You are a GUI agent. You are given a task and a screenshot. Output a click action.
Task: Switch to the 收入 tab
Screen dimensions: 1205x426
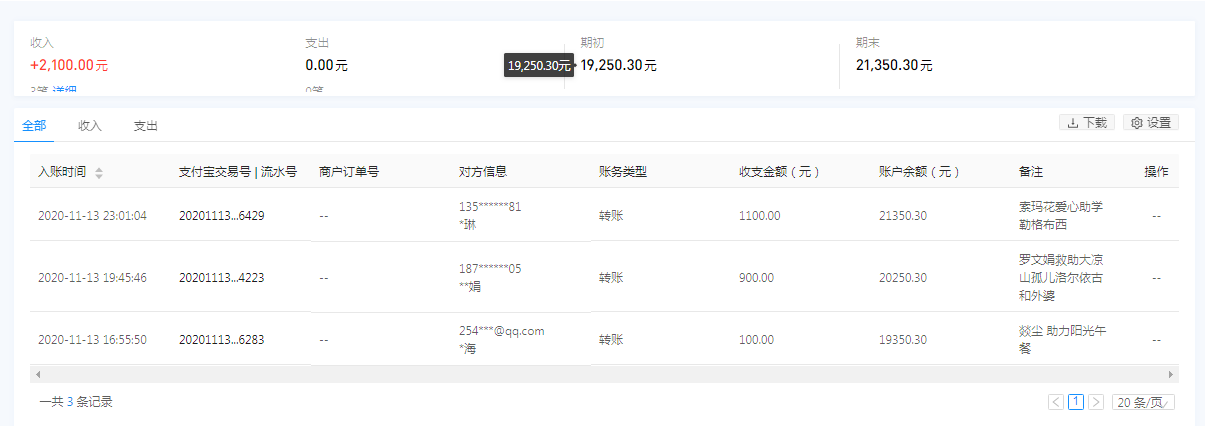coord(90,126)
